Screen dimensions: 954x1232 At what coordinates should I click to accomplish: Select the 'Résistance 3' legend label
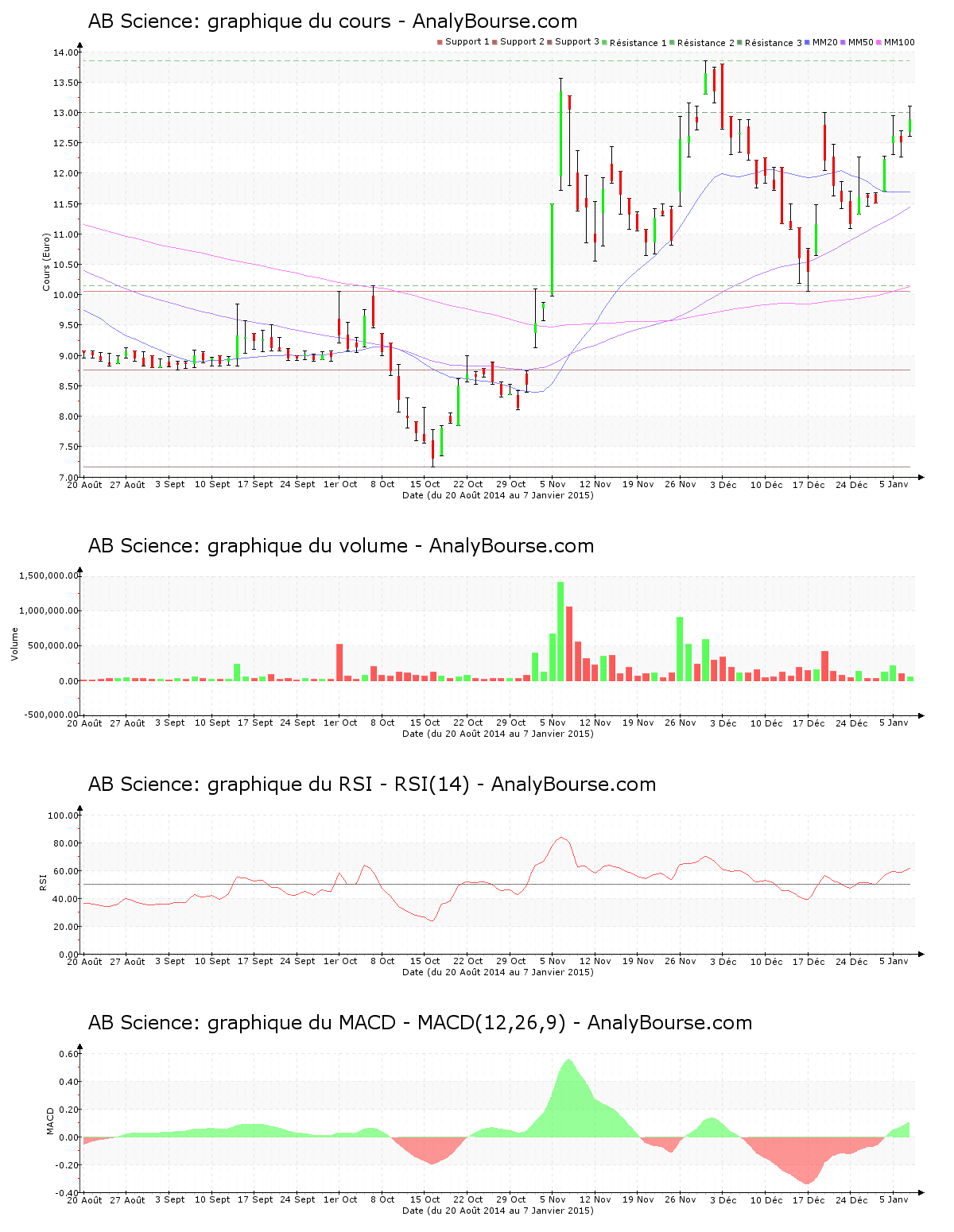point(774,43)
